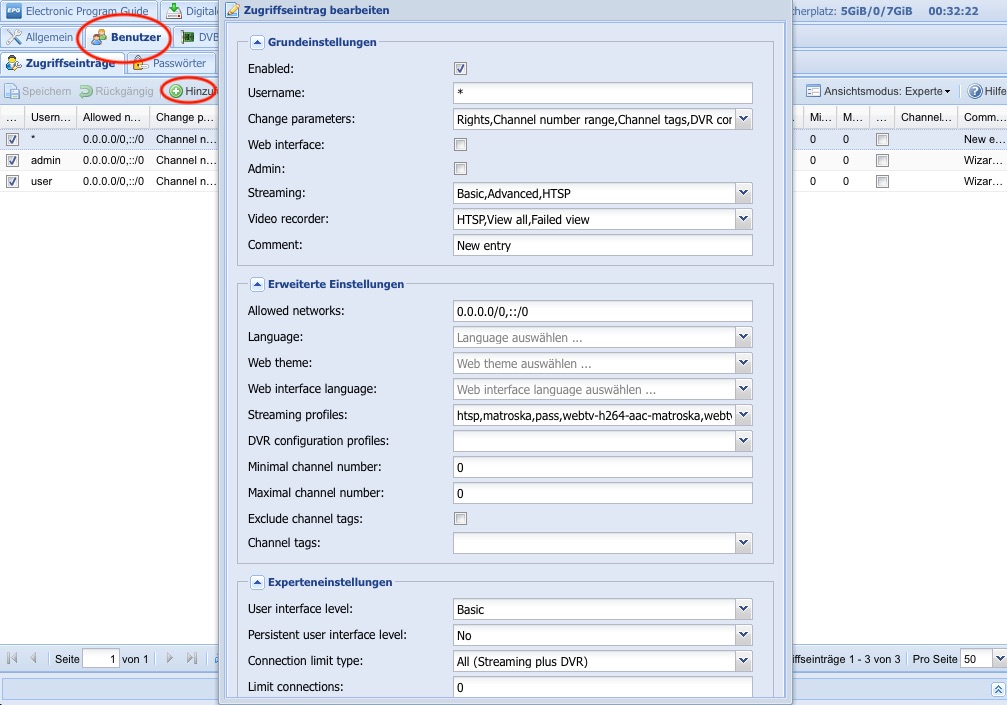Click the Minimal channel number field
1007x705 pixels.
click(x=602, y=467)
